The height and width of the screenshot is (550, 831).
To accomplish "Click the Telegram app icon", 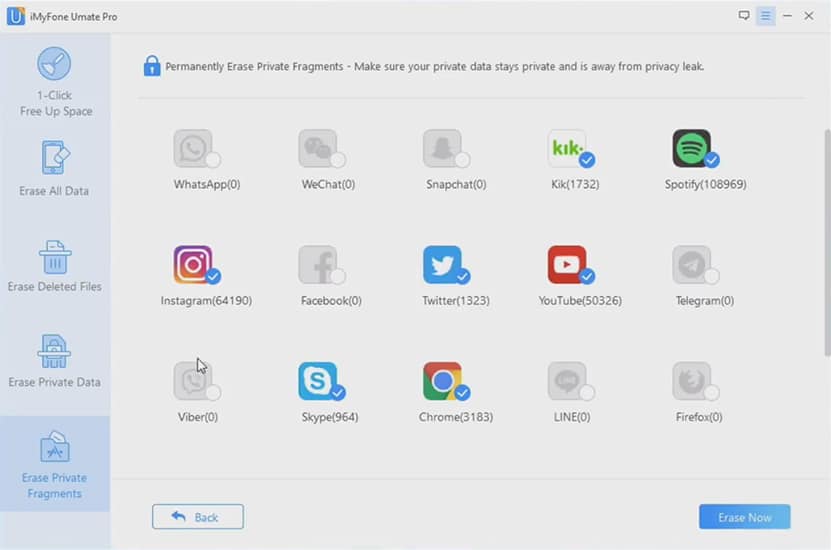I will (692, 264).
